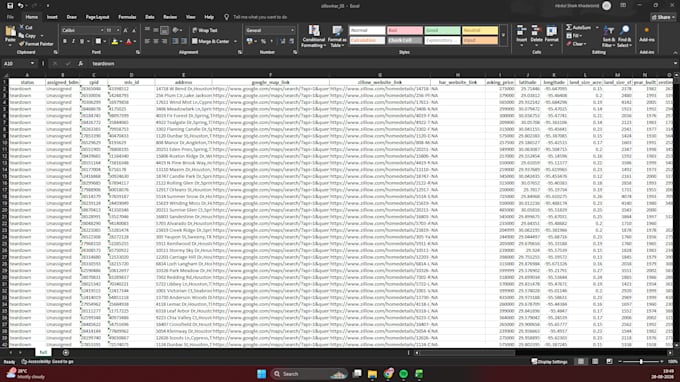Open Find & Select tool

coord(624,36)
